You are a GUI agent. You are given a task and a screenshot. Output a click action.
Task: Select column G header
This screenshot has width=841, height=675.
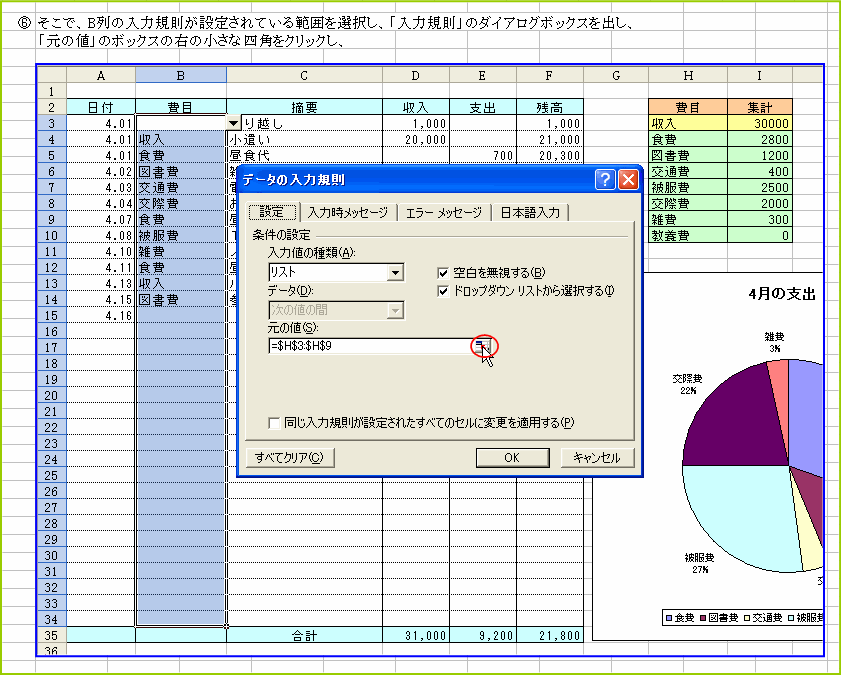pyautogui.click(x=616, y=75)
